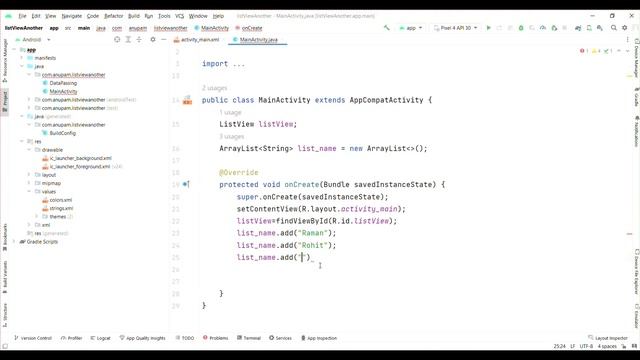The image size is (640, 360).
Task: Click Select Opened File target icon
Action: [x=117, y=40]
